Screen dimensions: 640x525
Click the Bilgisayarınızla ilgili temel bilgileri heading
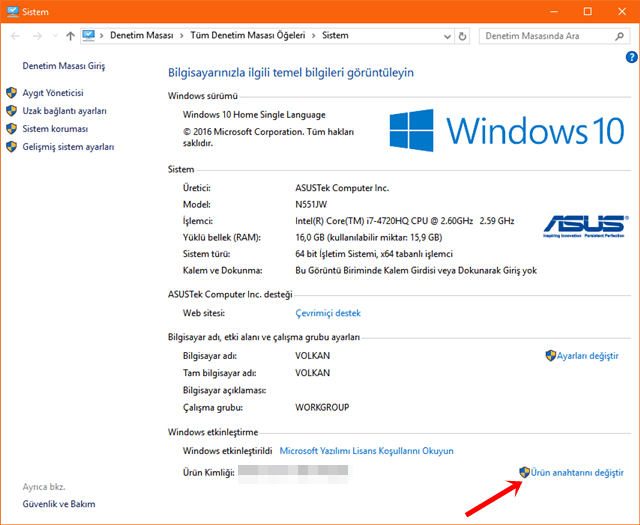coord(291,73)
